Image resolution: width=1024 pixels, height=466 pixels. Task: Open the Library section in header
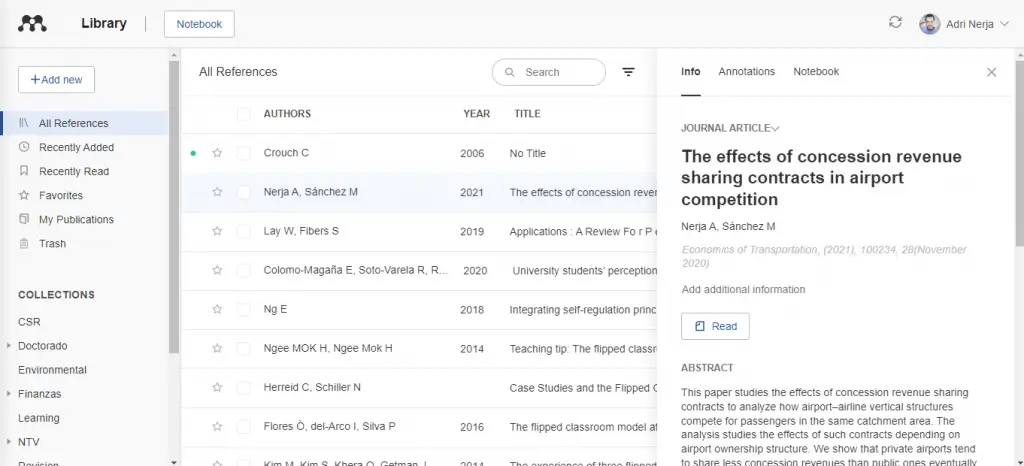click(x=104, y=23)
